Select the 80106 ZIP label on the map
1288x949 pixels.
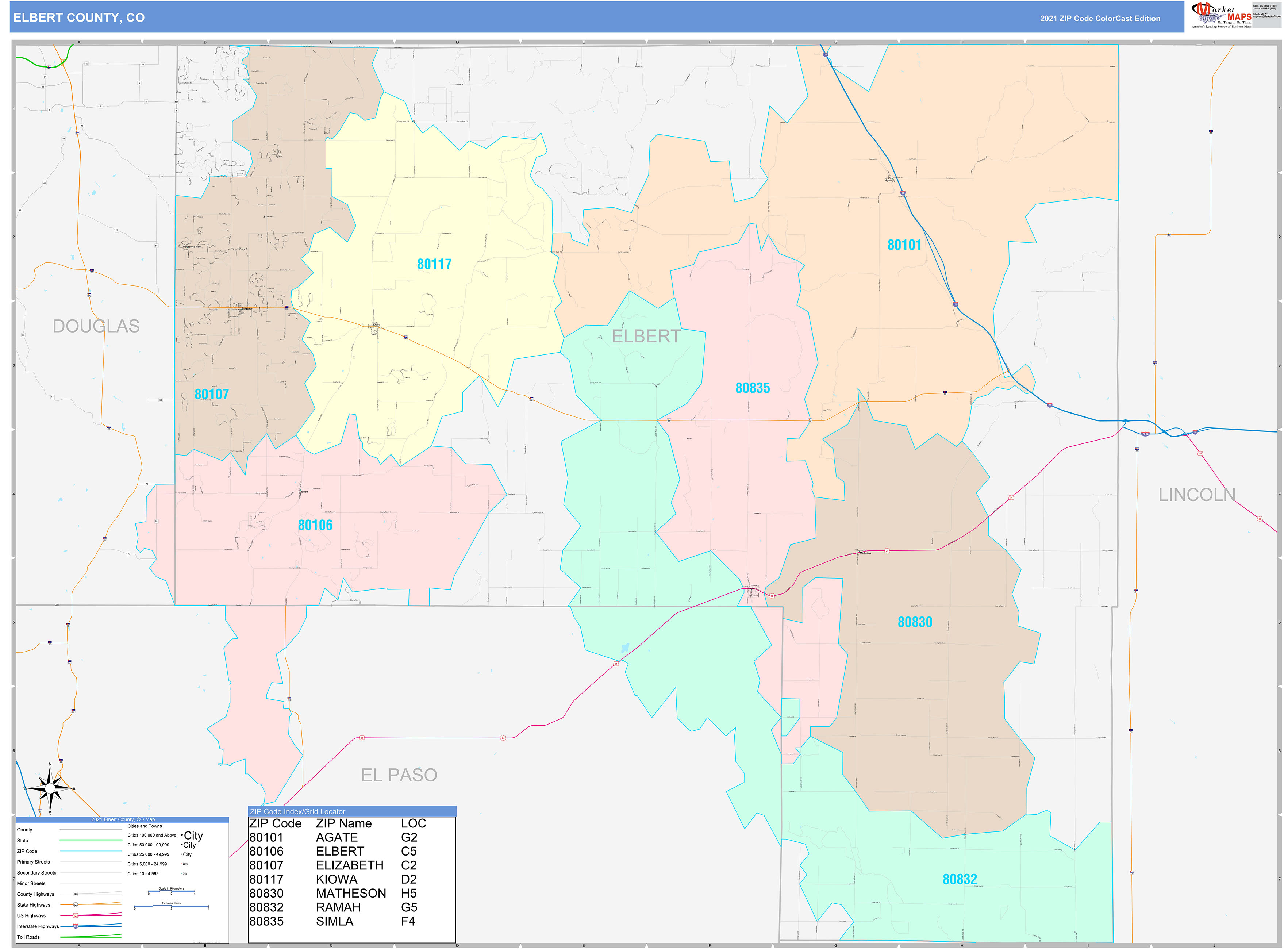315,525
